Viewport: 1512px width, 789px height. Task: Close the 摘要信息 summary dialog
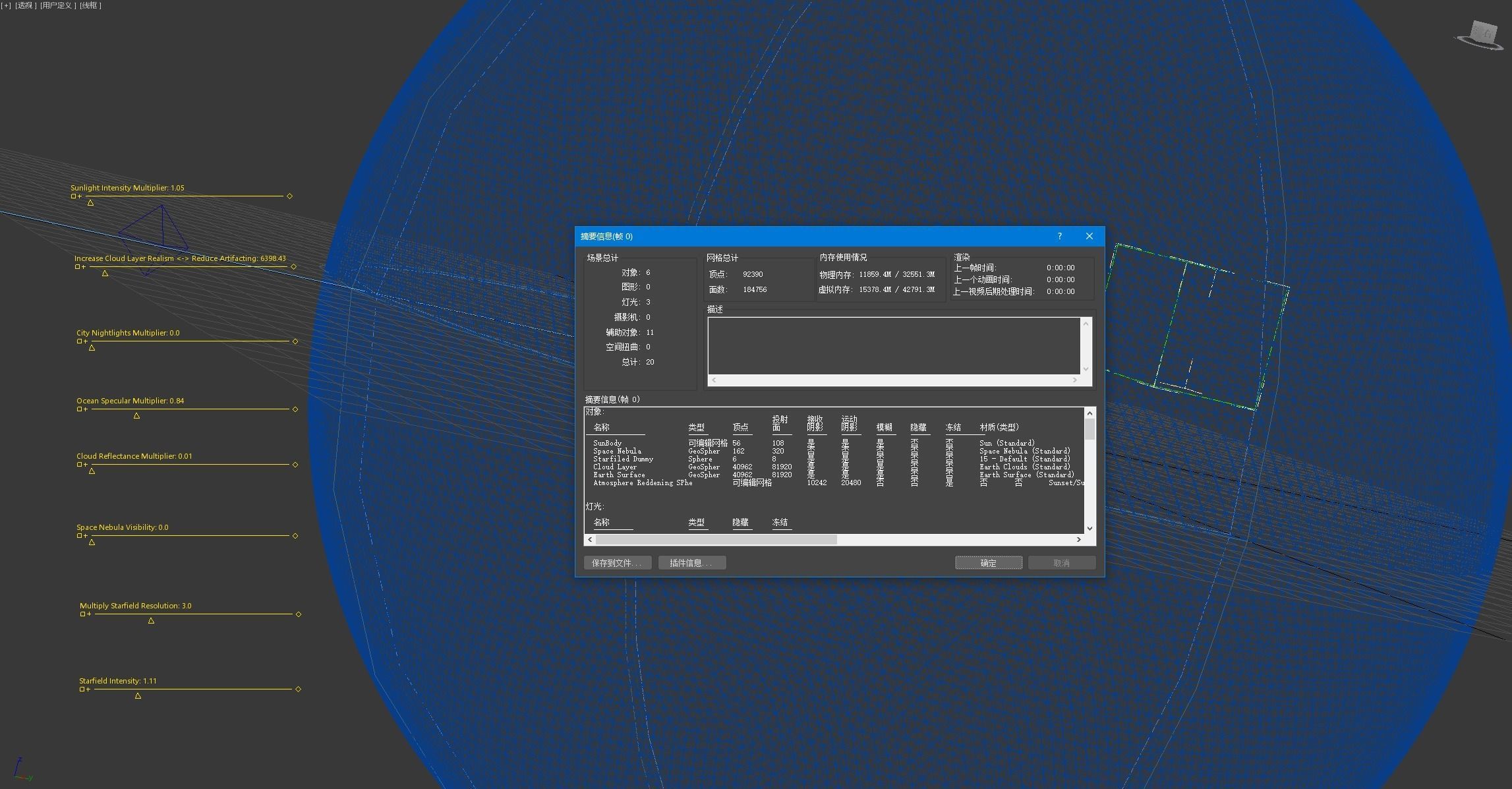(x=1089, y=236)
